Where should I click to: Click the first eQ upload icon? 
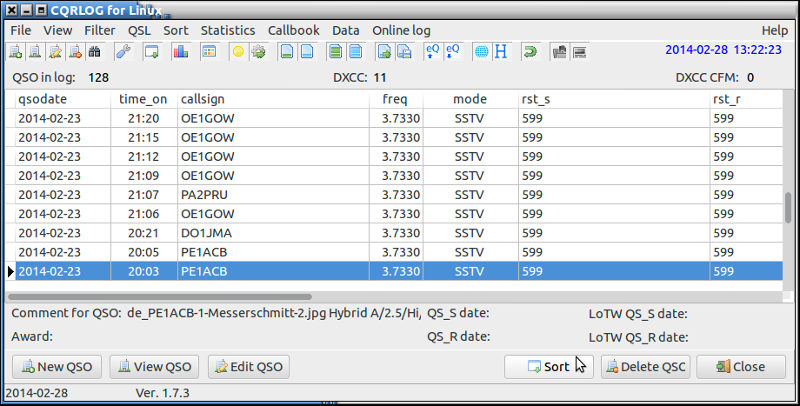pos(433,51)
